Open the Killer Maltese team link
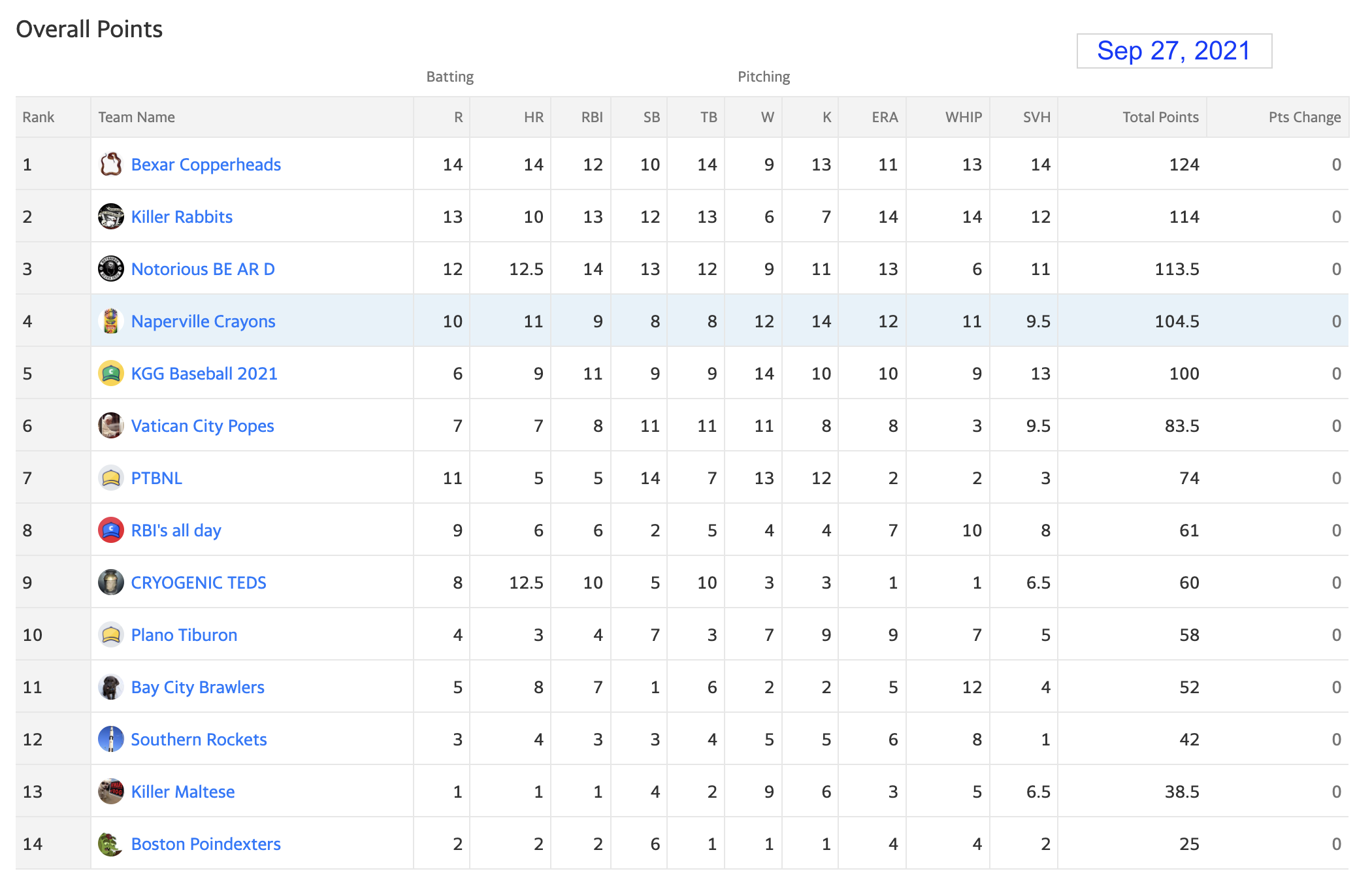1372x882 pixels. pos(183,792)
